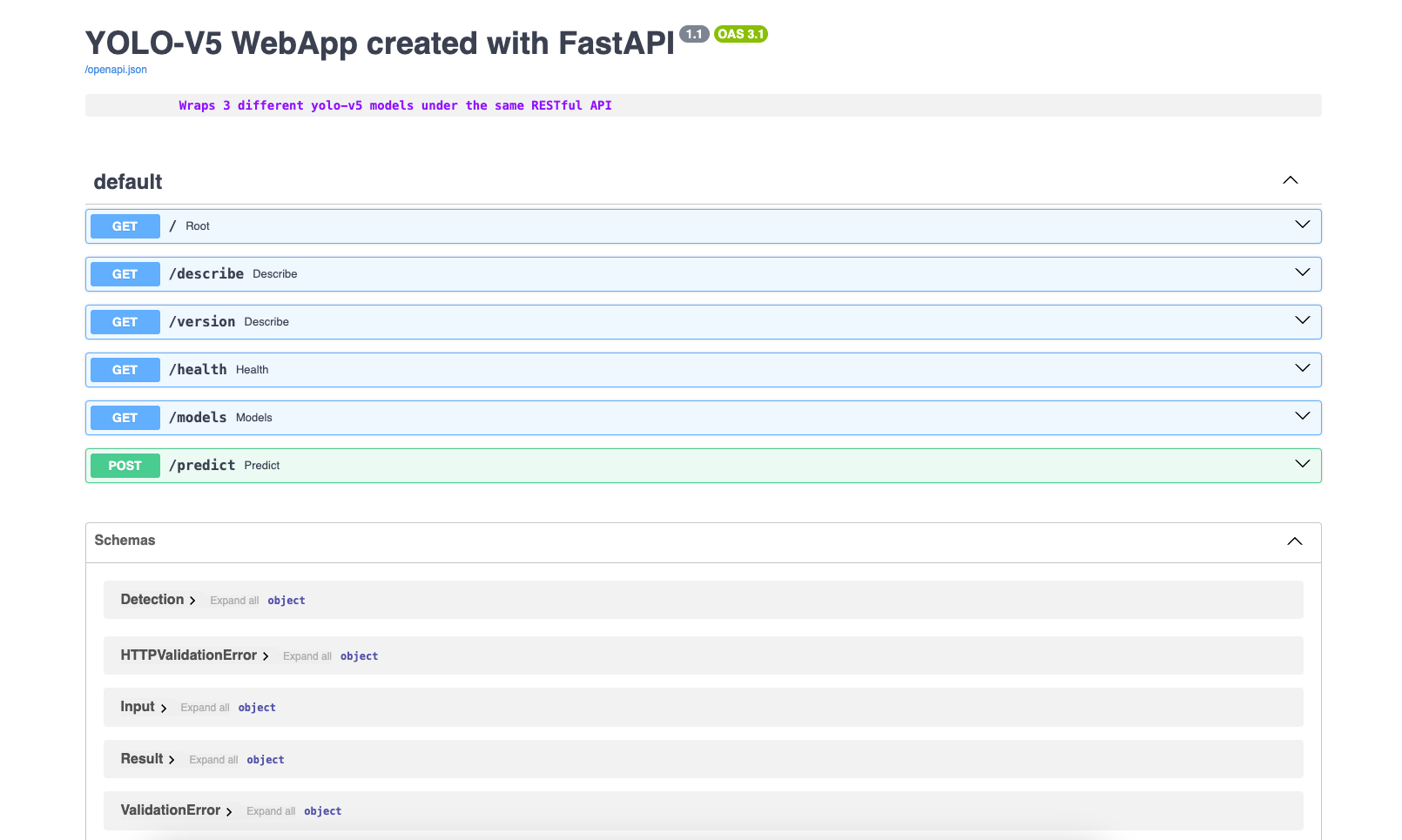Image resolution: width=1402 pixels, height=840 pixels.
Task: Click Expand all for the Result schema
Action: tap(213, 759)
